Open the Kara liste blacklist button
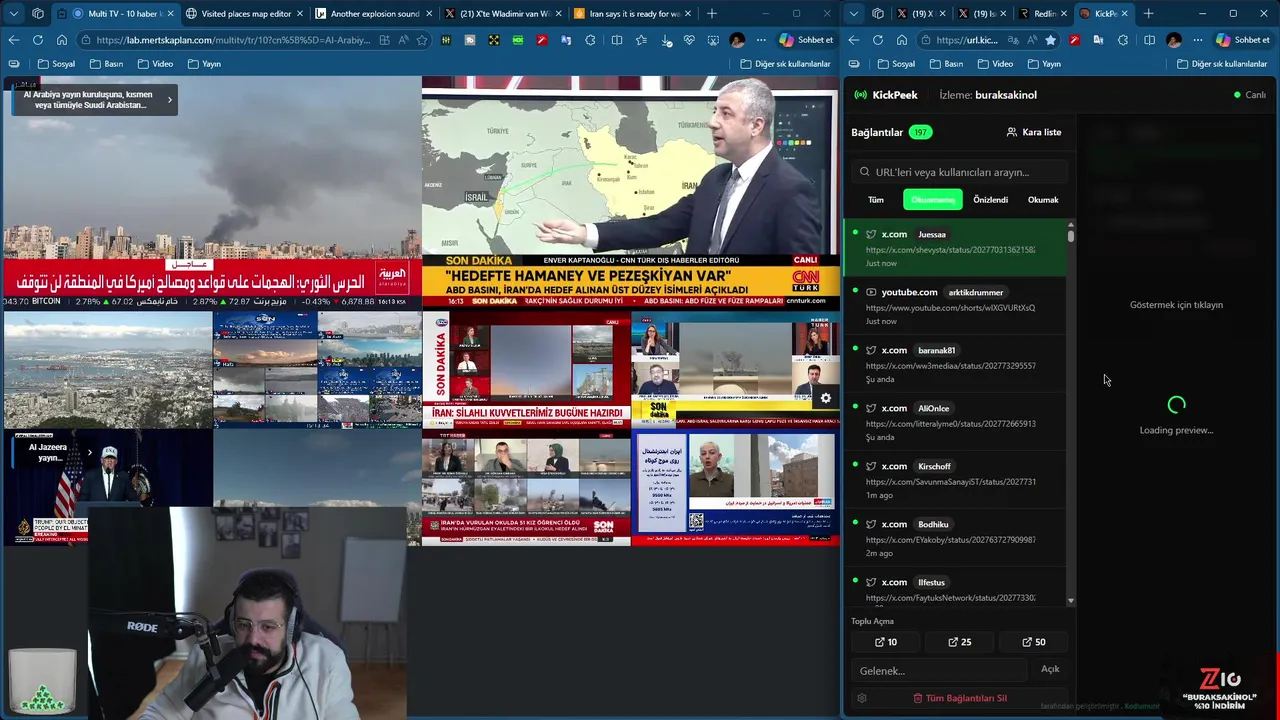 point(1034,132)
